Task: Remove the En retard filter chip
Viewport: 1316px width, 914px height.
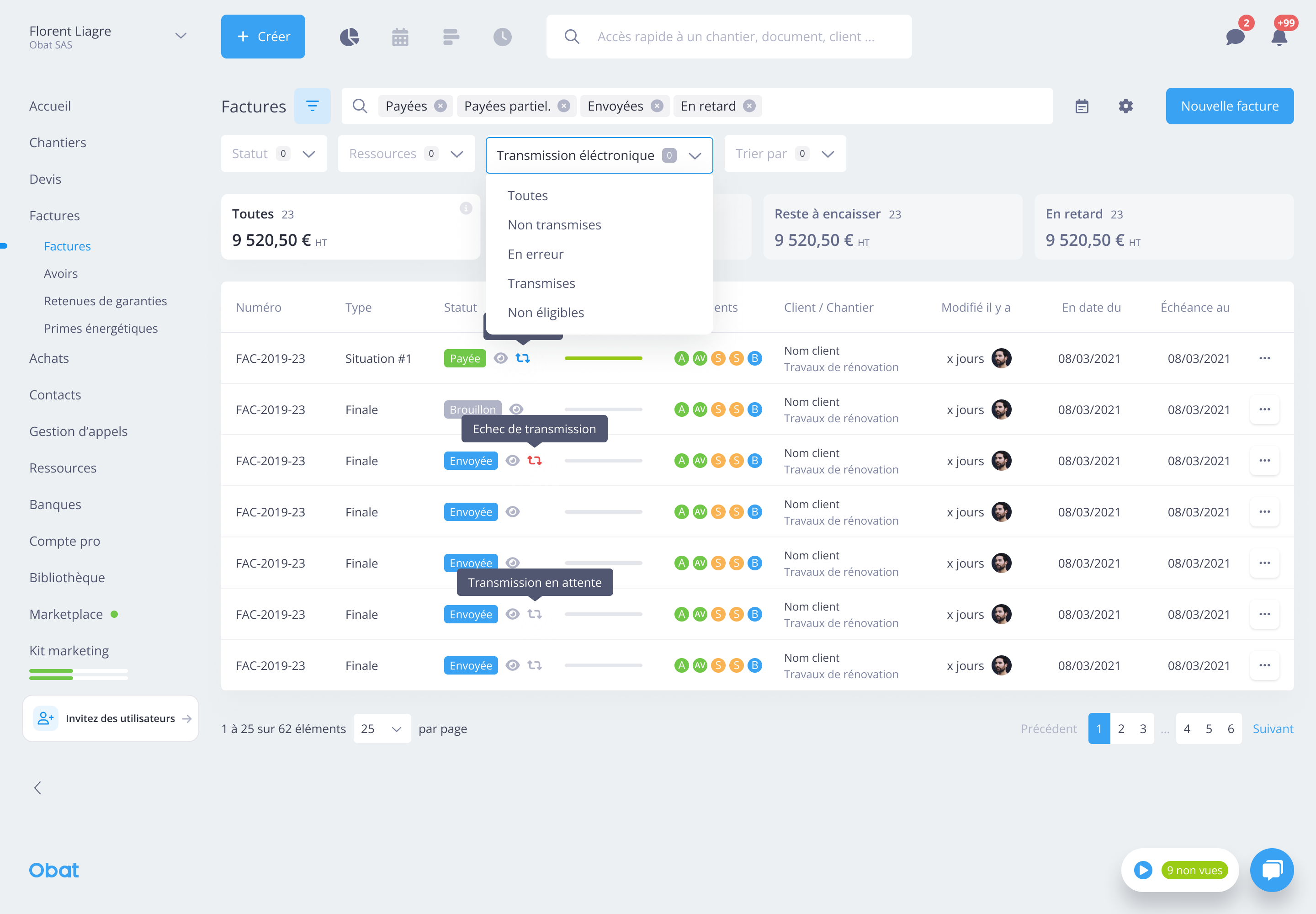Action: [x=749, y=106]
